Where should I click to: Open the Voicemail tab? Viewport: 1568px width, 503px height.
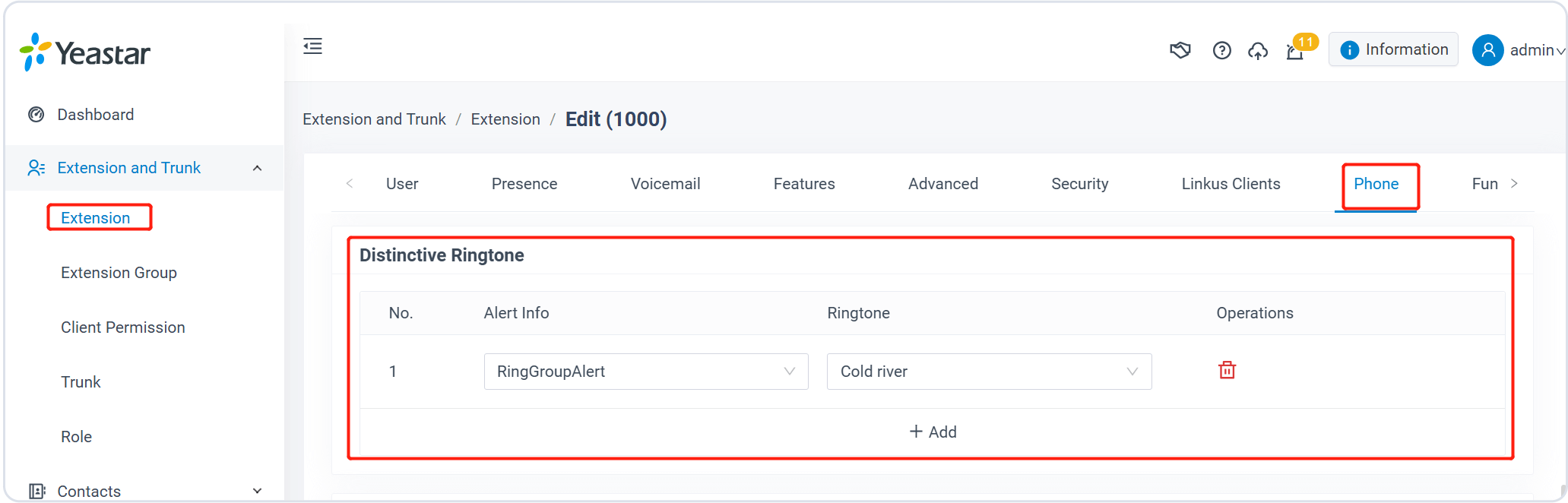666,184
